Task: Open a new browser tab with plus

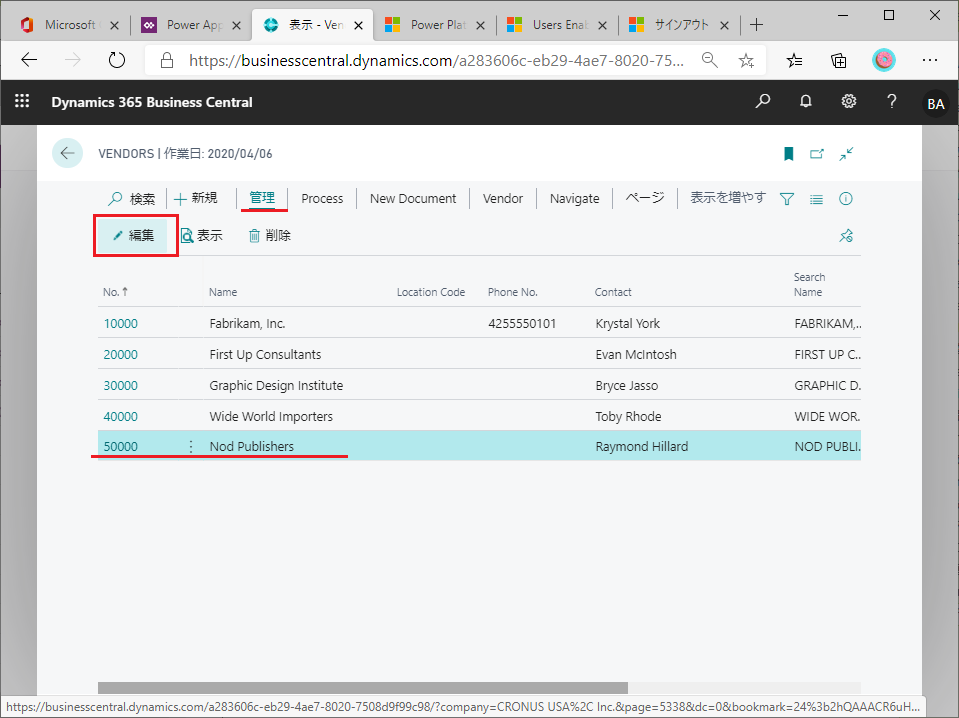Action: 757,24
